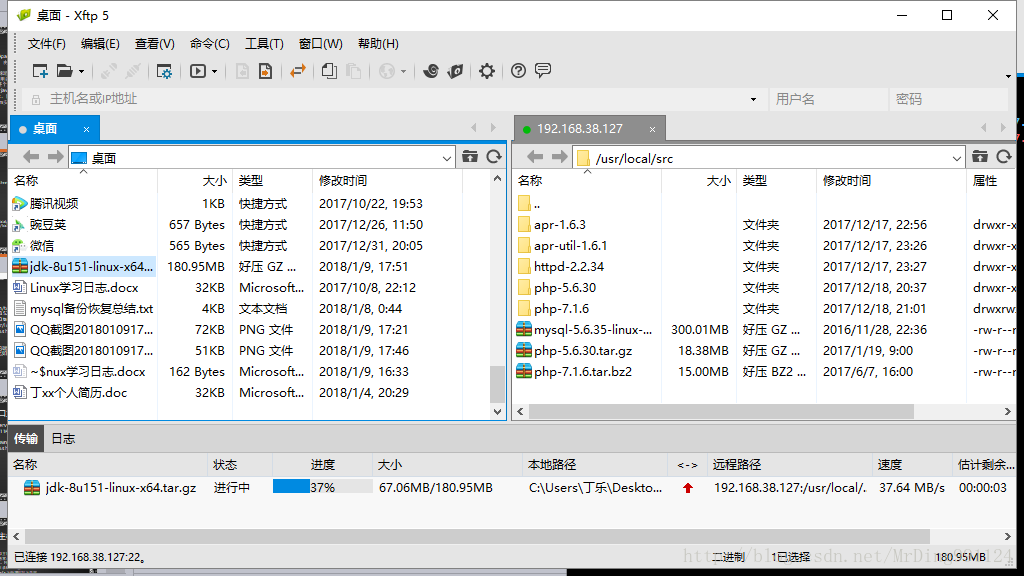Click the remote pane horizontal scrollbar
This screenshot has width=1024, height=576.
point(722,411)
